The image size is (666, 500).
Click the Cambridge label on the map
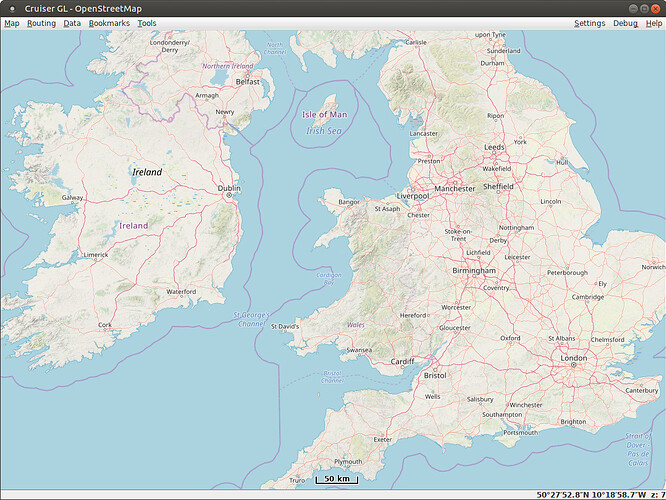pos(588,297)
